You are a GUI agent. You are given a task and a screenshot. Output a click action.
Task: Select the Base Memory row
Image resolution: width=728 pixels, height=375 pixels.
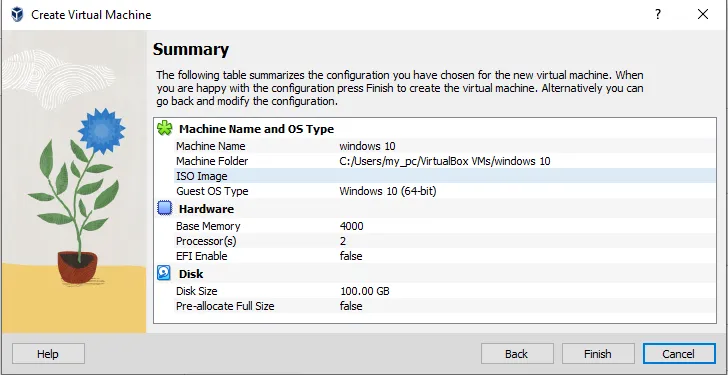coord(445,226)
